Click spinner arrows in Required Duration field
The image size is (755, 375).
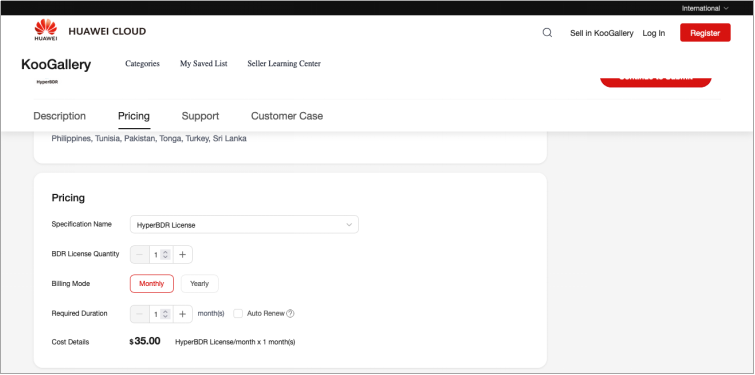pos(165,314)
